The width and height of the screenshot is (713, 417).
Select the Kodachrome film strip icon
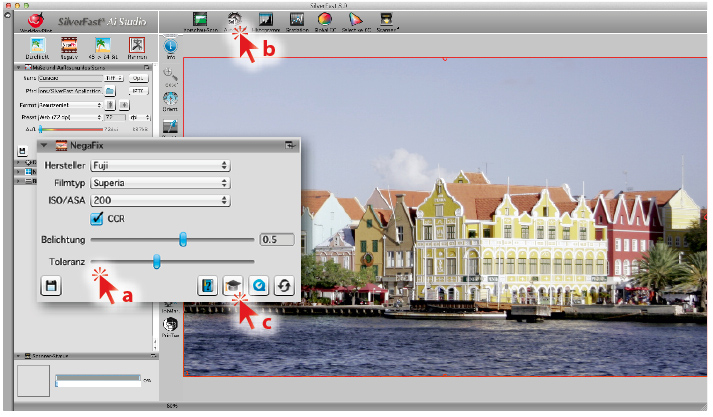[71, 44]
